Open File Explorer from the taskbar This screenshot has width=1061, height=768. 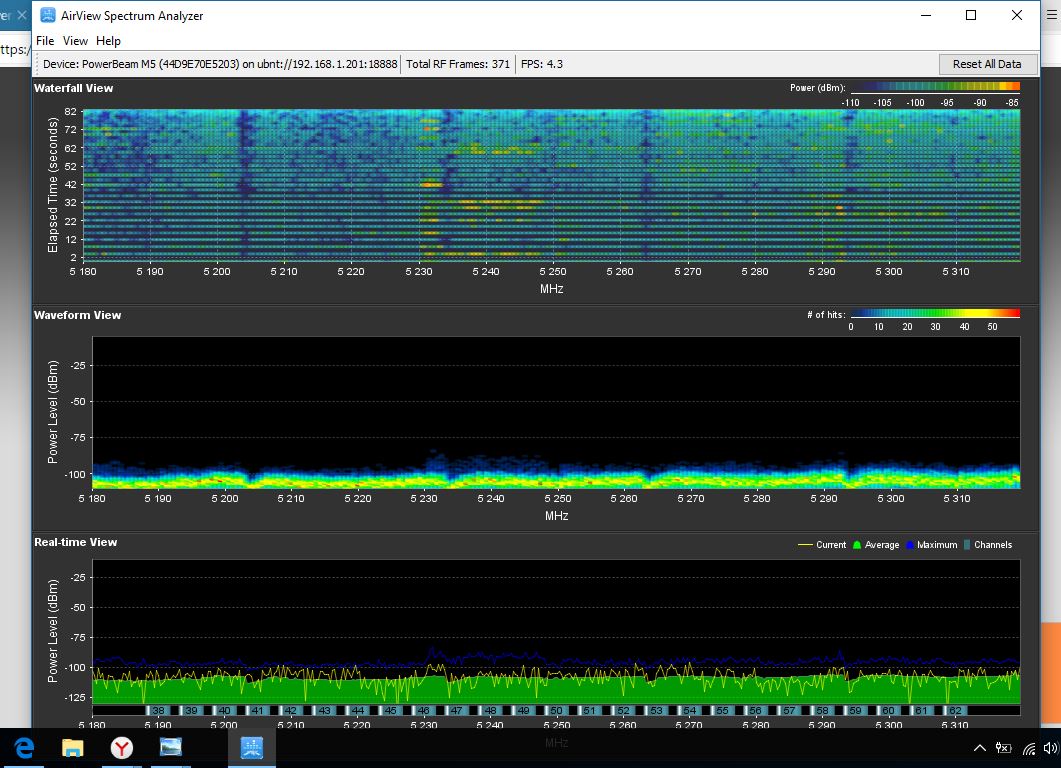tap(73, 747)
